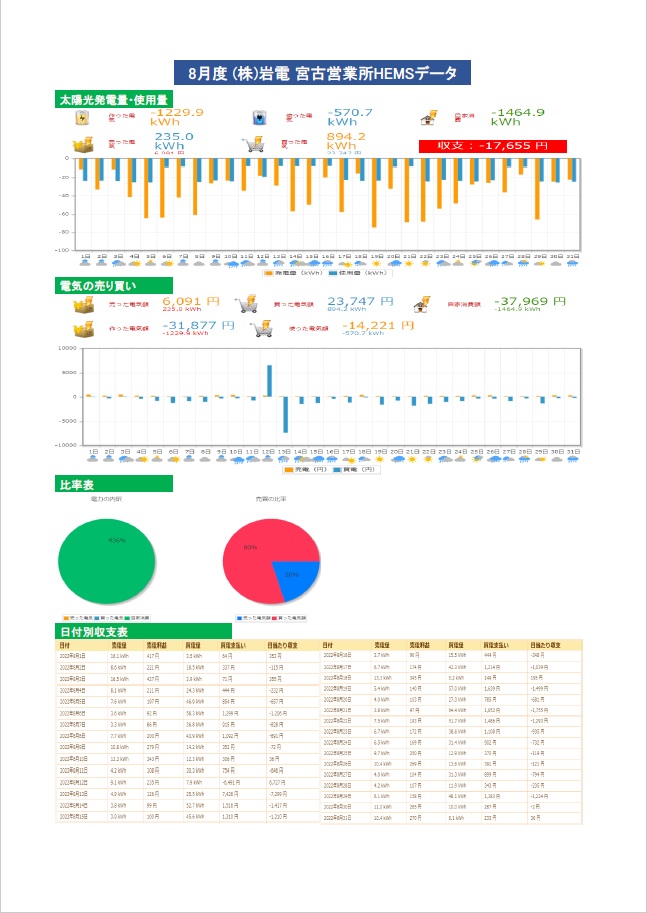Click the solar panel icon beside -1229.9 kWh

click(x=82, y=119)
